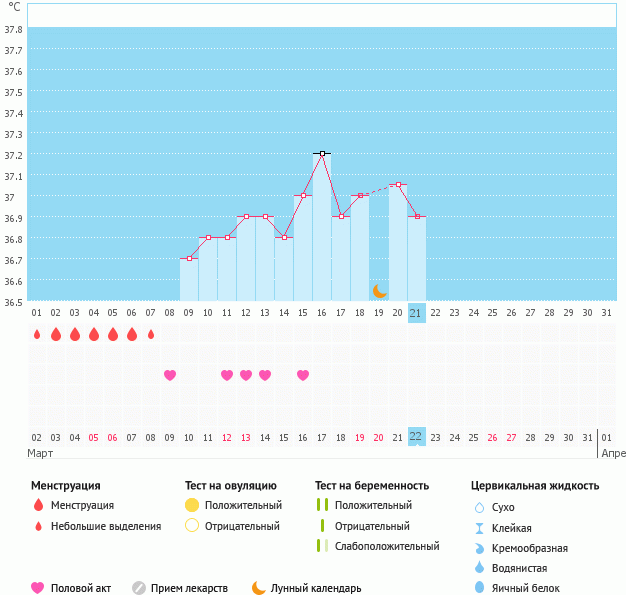
Task: Click the yellow 'Положительный' ovulation test circle
Action: (x=192, y=505)
